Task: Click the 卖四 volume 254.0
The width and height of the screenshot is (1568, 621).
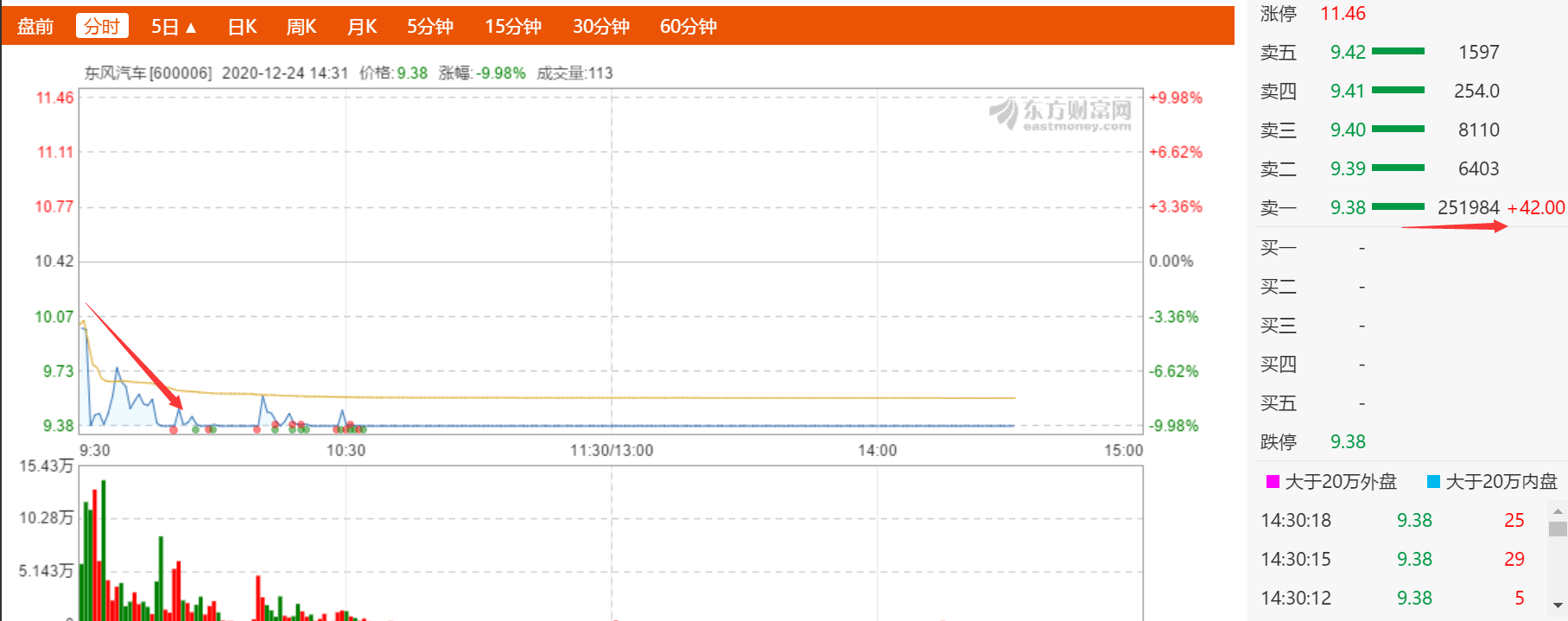Action: [x=1476, y=91]
